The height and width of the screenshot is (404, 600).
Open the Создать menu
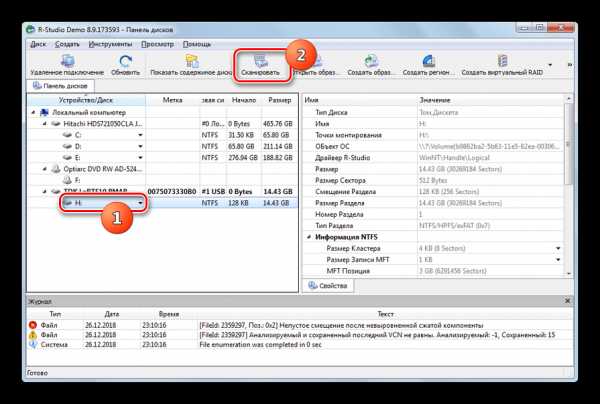(67, 44)
